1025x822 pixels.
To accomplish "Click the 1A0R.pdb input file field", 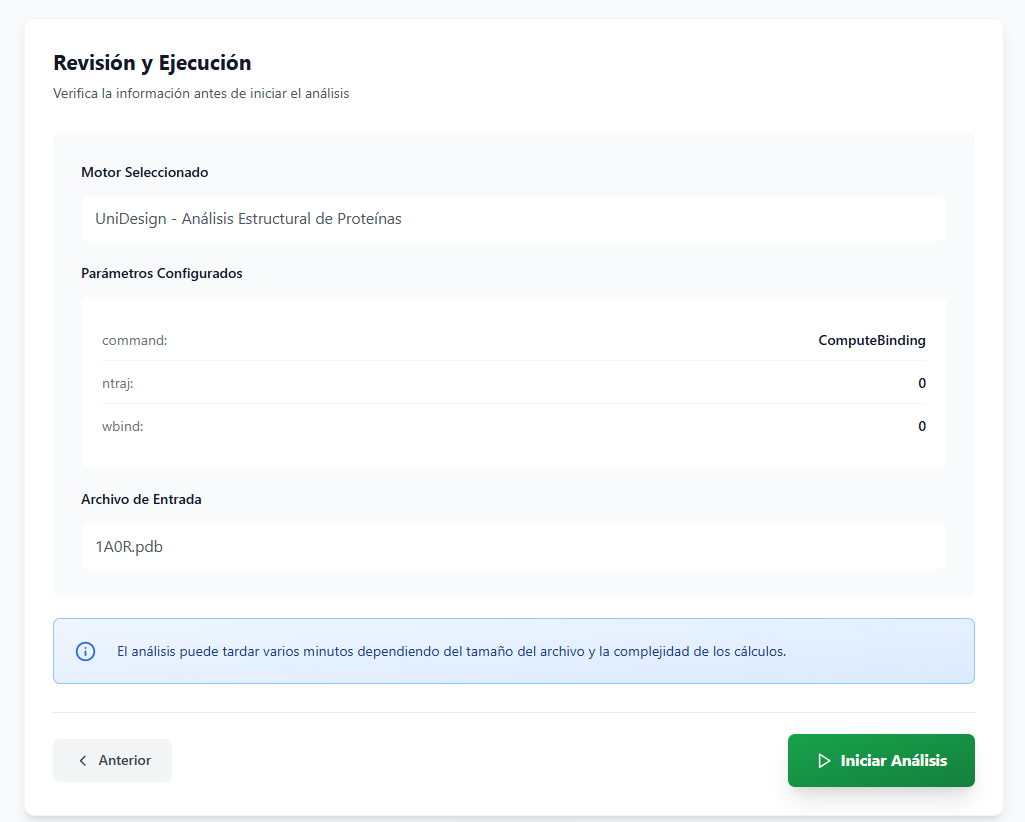I will point(513,546).
